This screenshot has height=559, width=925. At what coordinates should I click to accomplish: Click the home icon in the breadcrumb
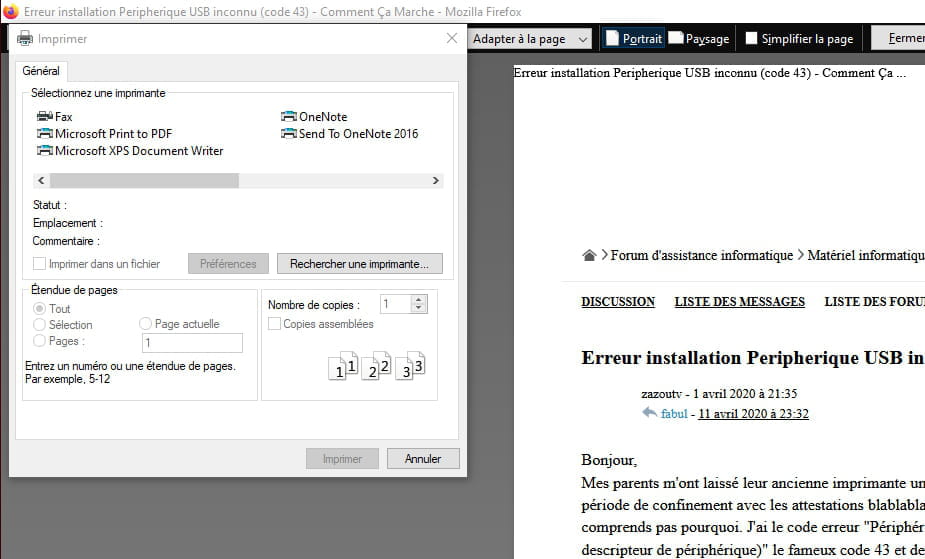click(x=589, y=255)
